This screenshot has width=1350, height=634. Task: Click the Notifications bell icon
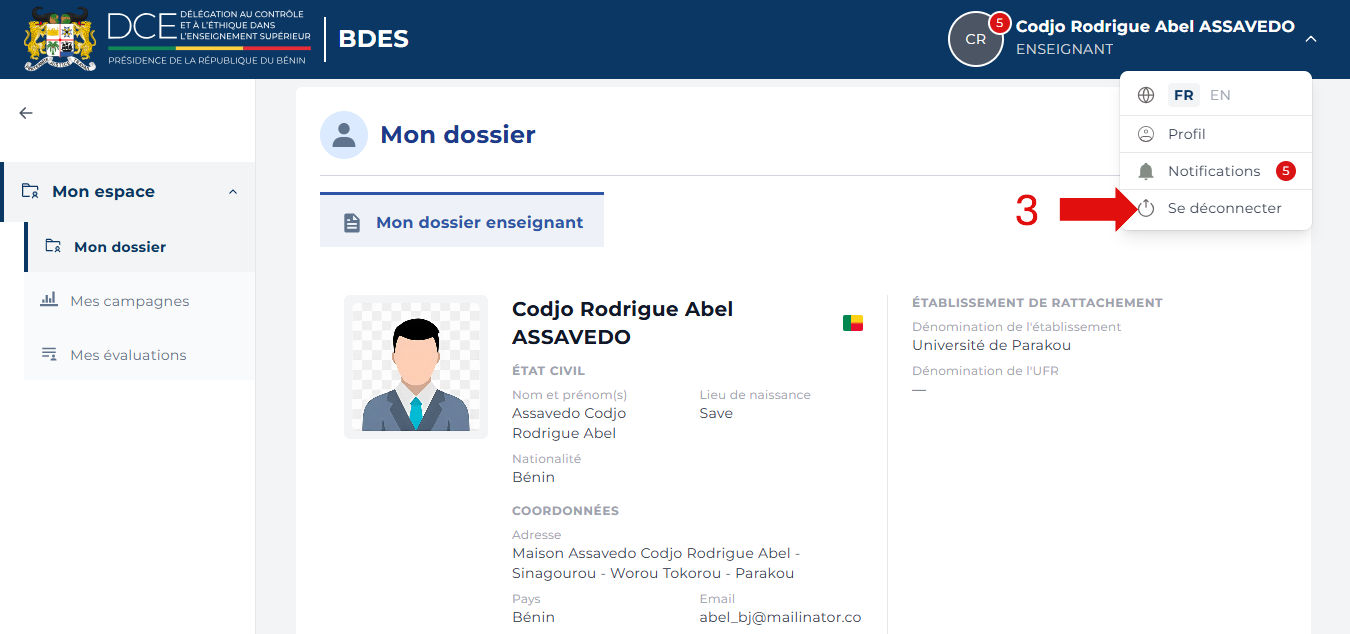point(1146,172)
